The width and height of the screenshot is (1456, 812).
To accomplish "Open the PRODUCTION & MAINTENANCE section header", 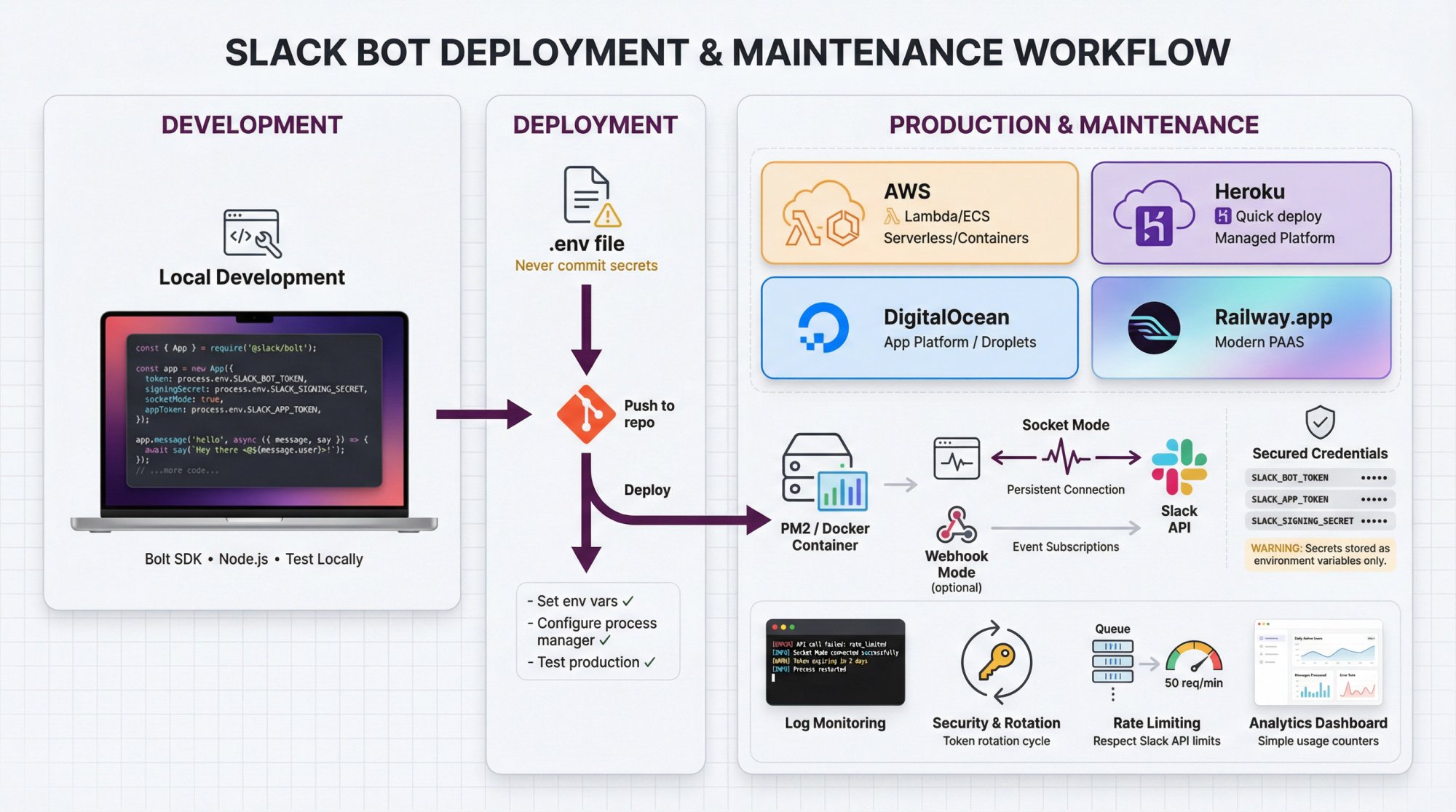I will (x=1072, y=124).
